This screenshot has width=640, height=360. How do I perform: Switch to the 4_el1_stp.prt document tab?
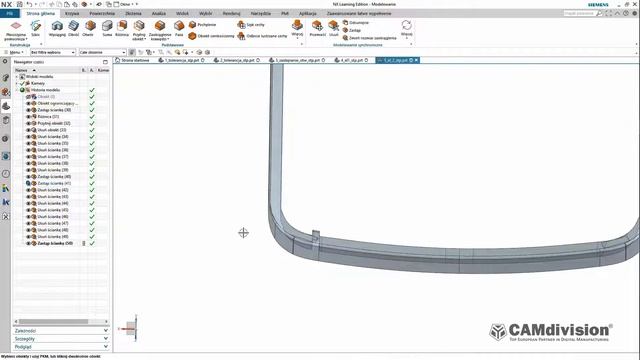tap(351, 60)
